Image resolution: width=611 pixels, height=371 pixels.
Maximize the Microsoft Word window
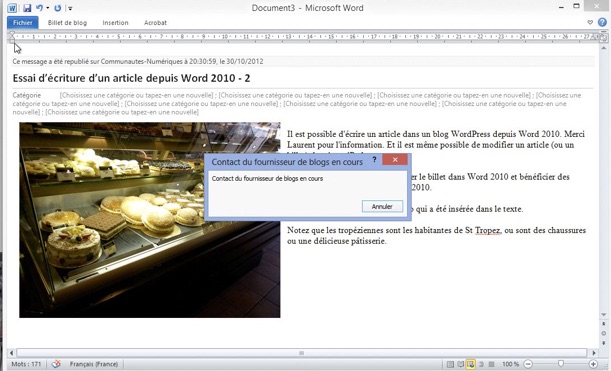click(576, 7)
